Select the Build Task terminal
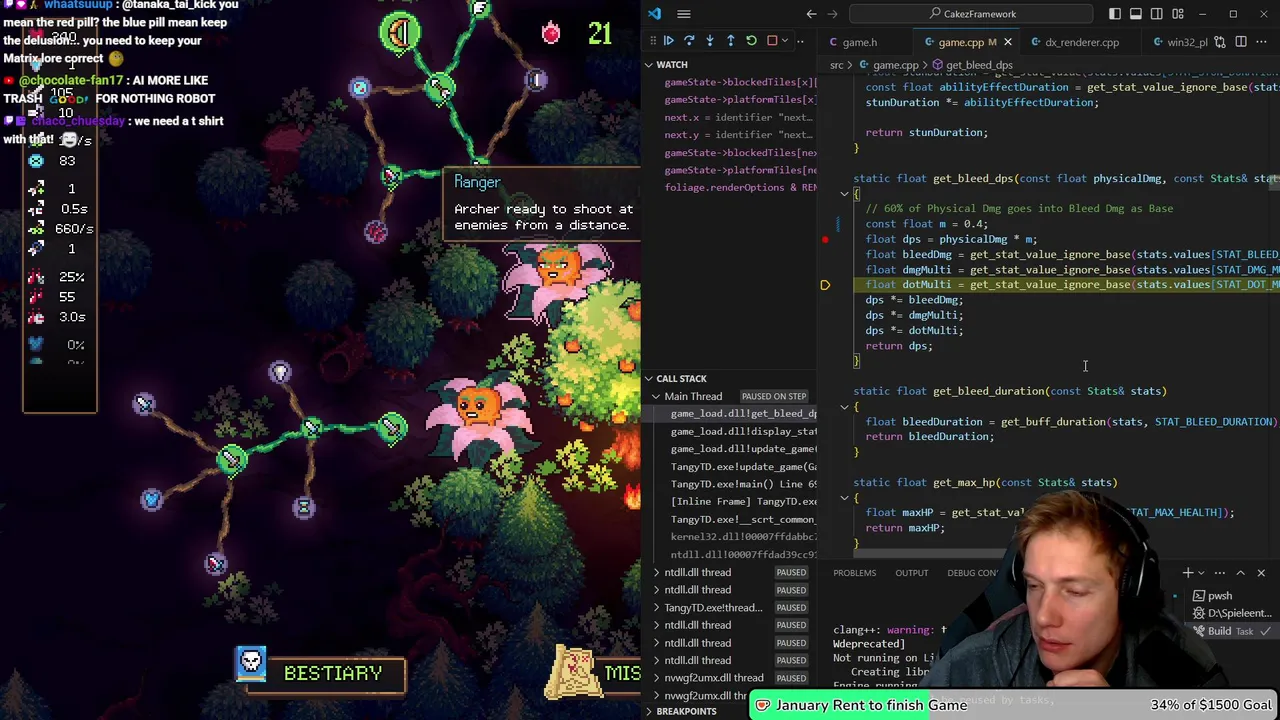1280x720 pixels. click(1230, 631)
